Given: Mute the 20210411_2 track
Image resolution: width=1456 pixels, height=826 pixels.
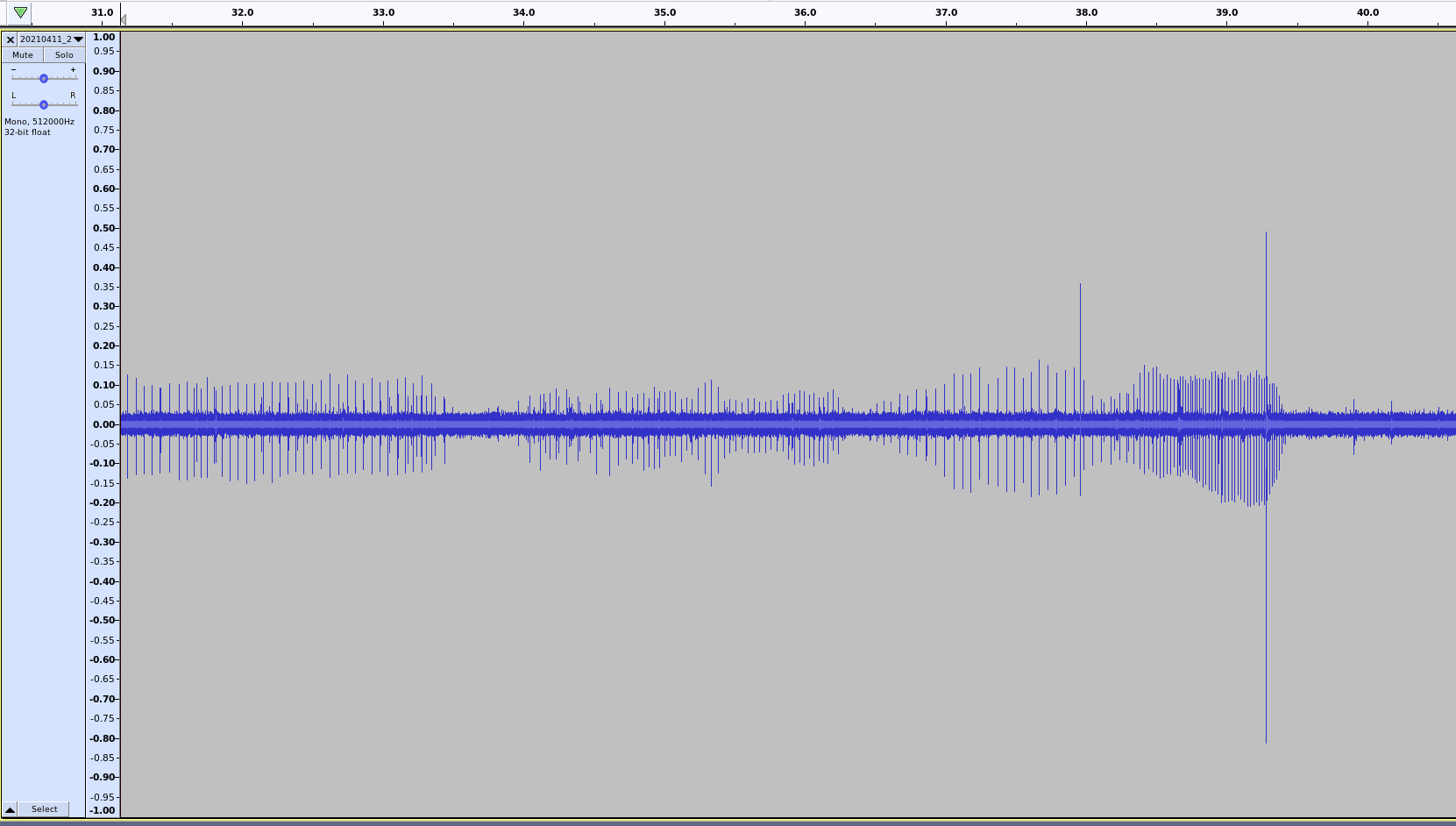Looking at the screenshot, I should [x=23, y=55].
